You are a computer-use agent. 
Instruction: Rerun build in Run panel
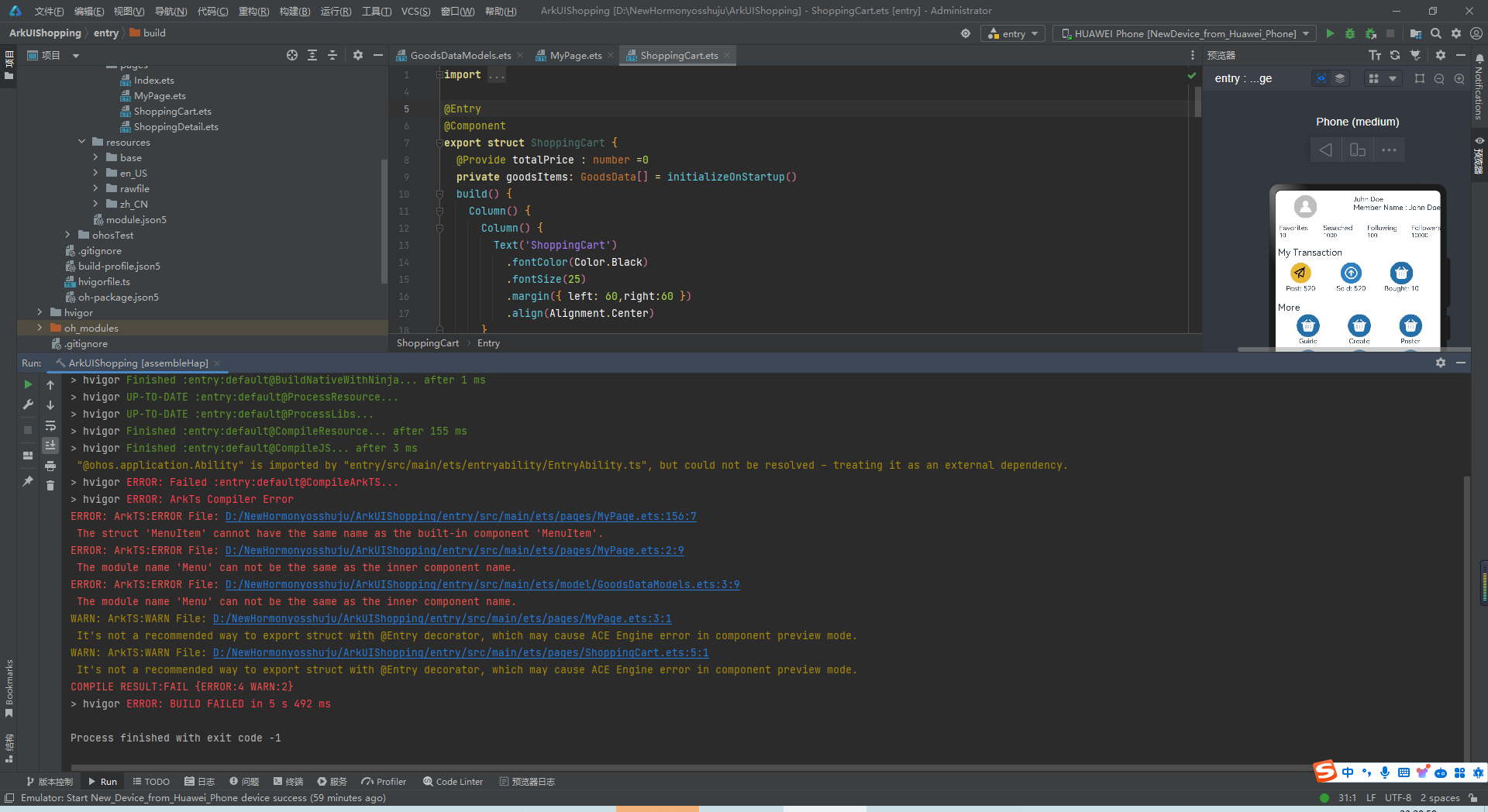pos(28,384)
